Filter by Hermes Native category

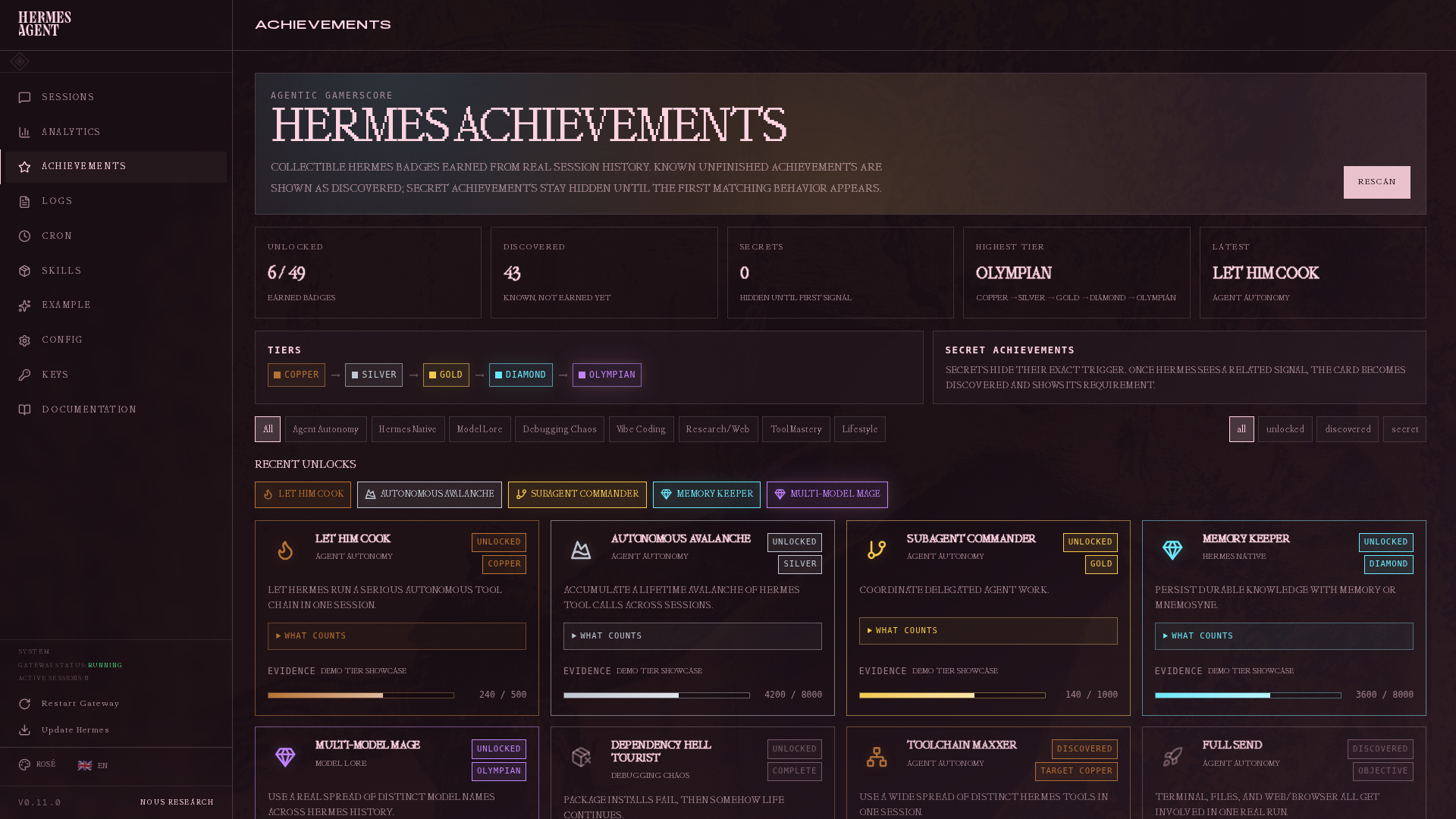click(x=408, y=429)
